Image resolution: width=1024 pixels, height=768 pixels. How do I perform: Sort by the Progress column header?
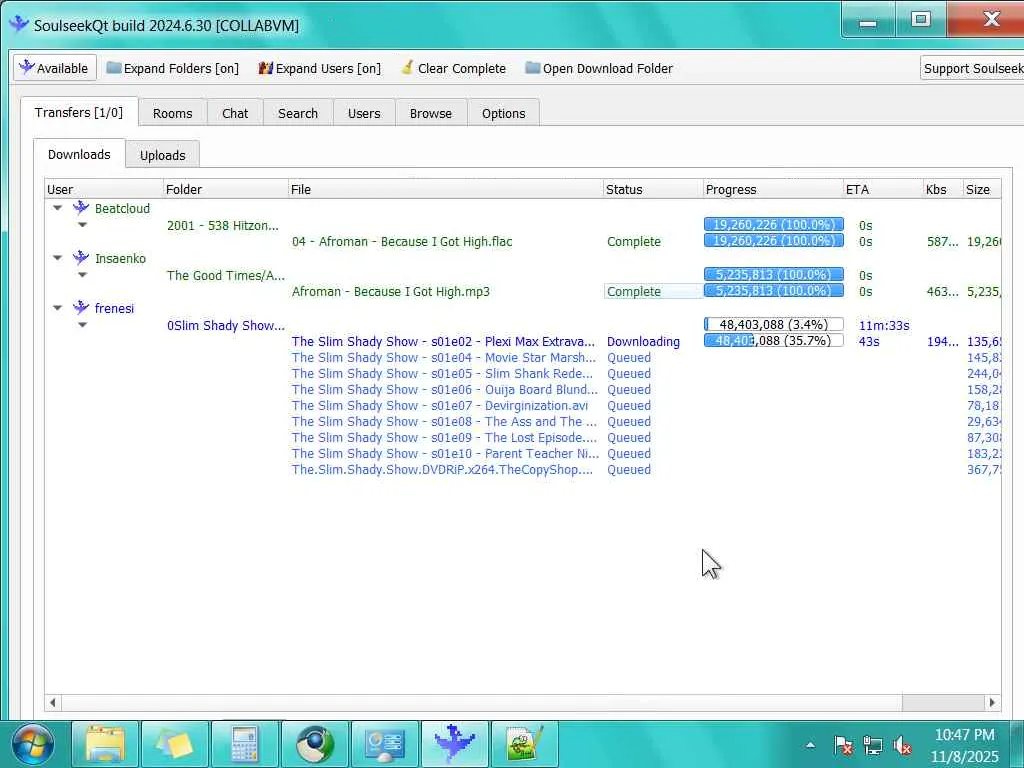pos(773,189)
